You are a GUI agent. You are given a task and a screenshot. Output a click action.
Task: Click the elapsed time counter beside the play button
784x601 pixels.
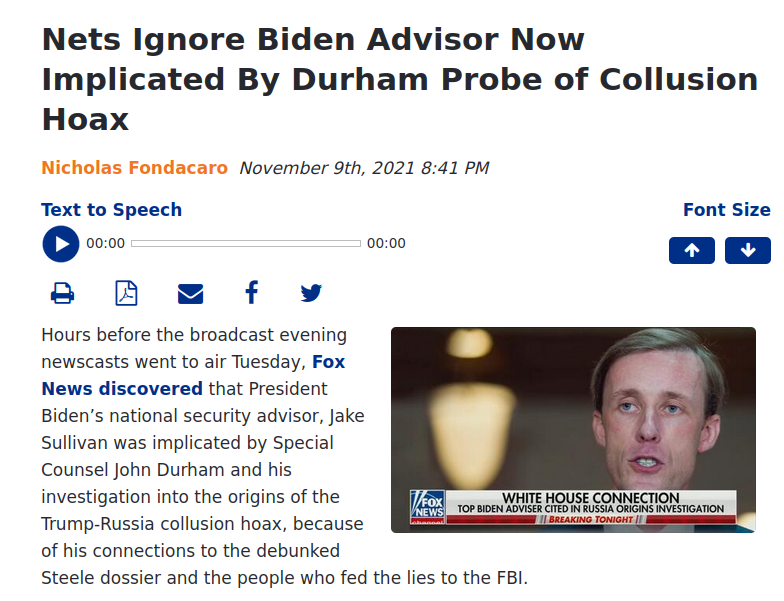tap(106, 244)
